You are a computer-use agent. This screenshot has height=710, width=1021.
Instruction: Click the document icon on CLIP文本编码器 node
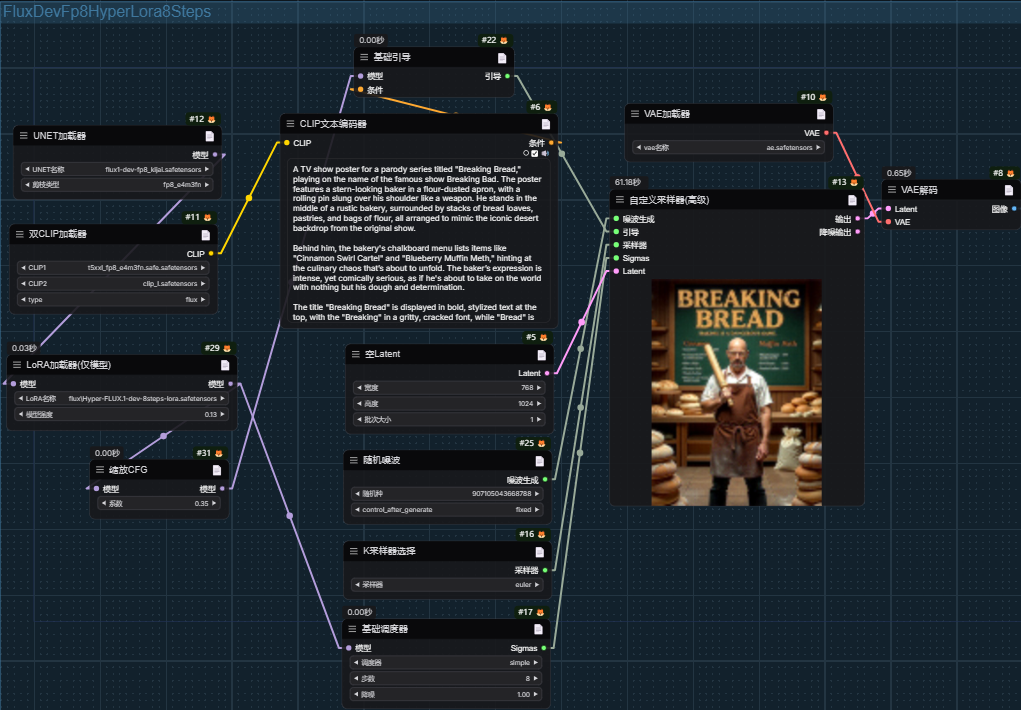(546, 124)
